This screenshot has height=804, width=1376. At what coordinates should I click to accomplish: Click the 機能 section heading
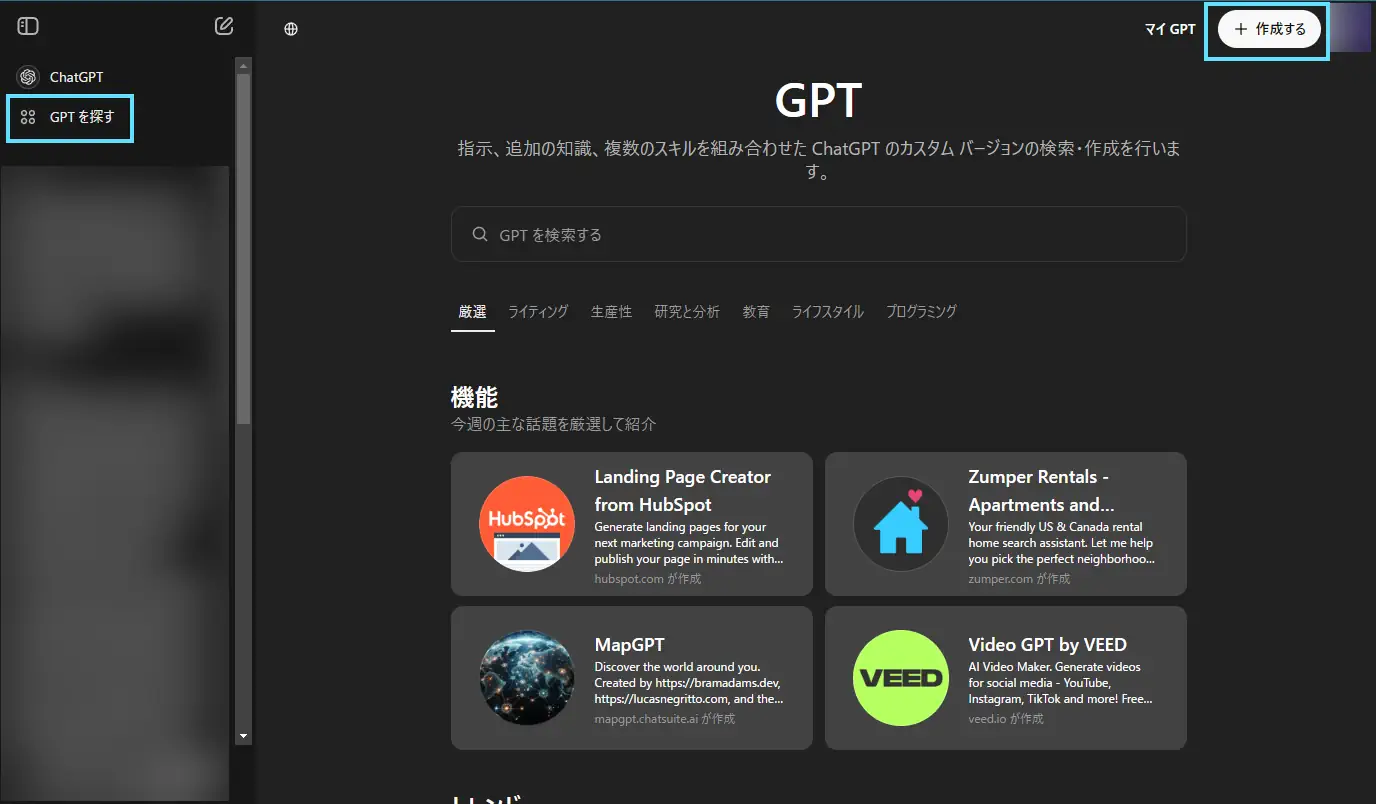474,396
